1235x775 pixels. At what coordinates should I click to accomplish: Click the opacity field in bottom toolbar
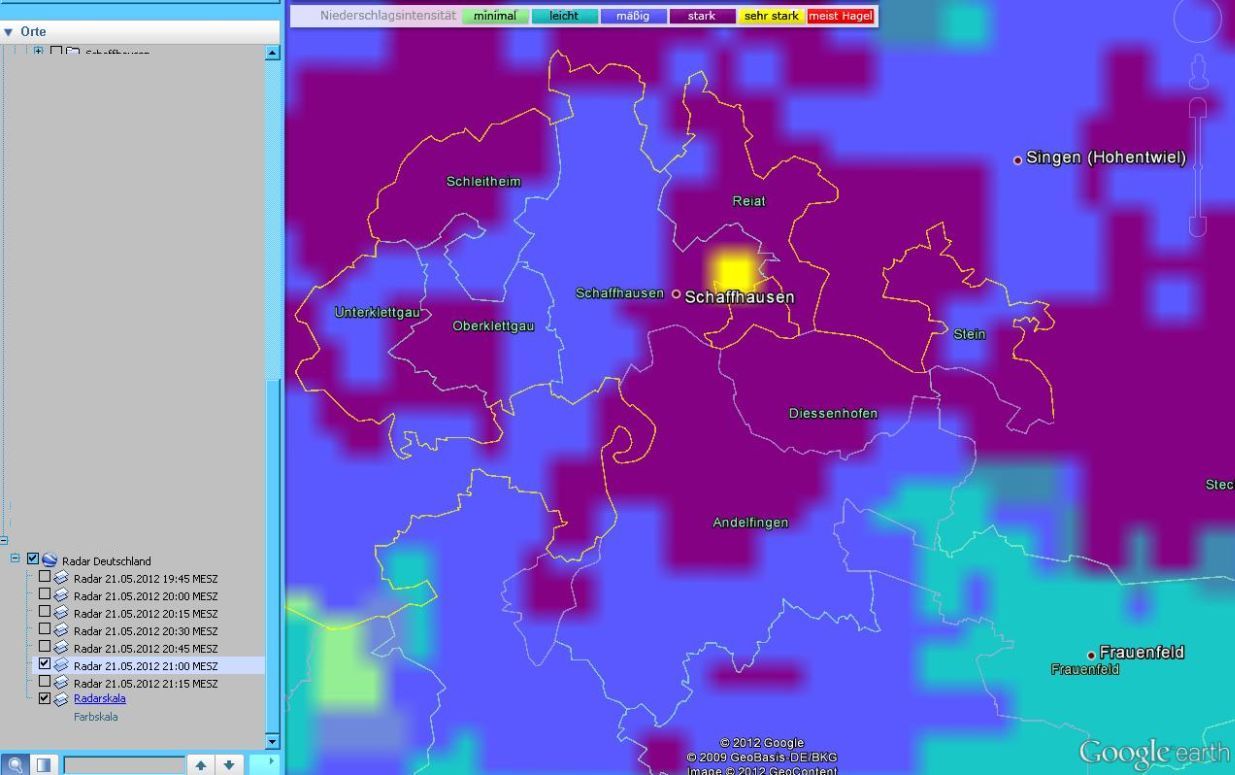point(125,765)
